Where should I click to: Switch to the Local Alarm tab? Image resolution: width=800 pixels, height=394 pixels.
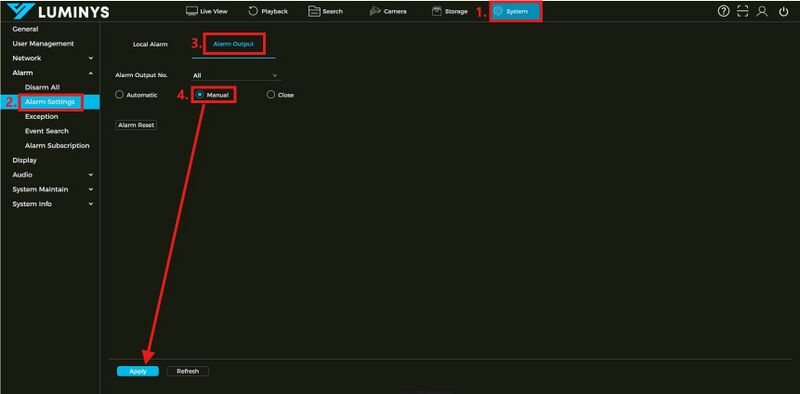150,44
